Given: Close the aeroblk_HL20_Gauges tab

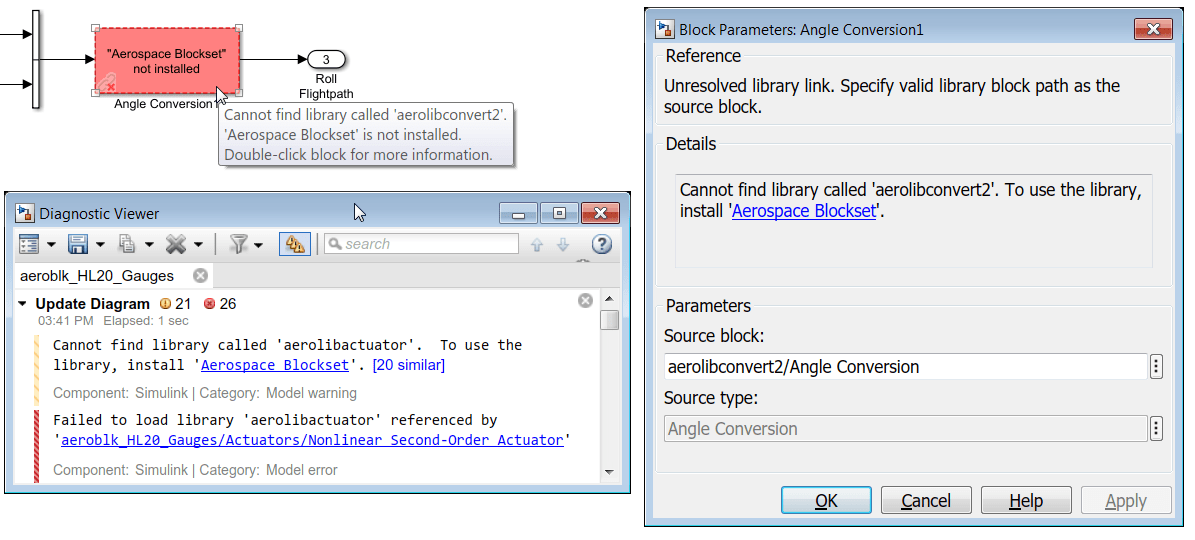Looking at the screenshot, I should [200, 275].
